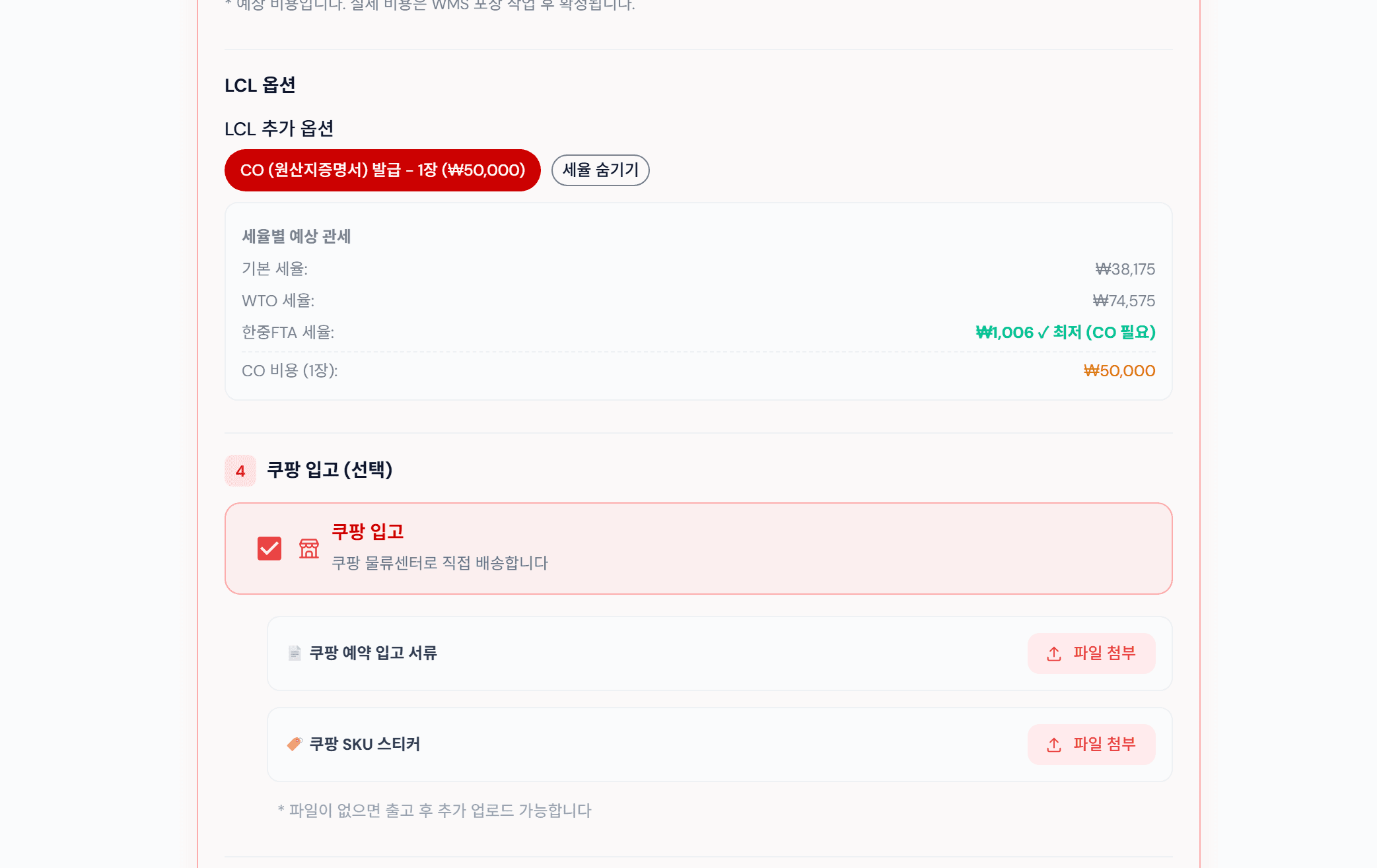
Task: Click the store icon beside 쿠팡 입고
Action: (x=308, y=549)
